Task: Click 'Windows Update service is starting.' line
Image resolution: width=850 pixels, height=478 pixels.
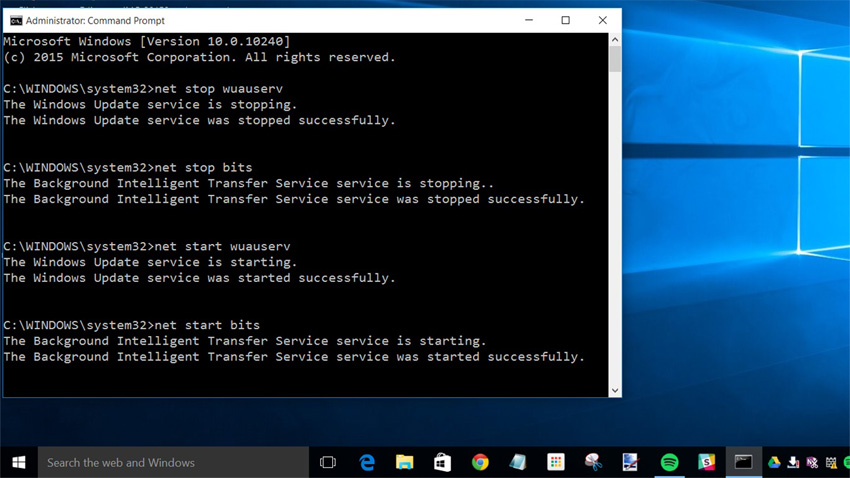Action: click(150, 262)
